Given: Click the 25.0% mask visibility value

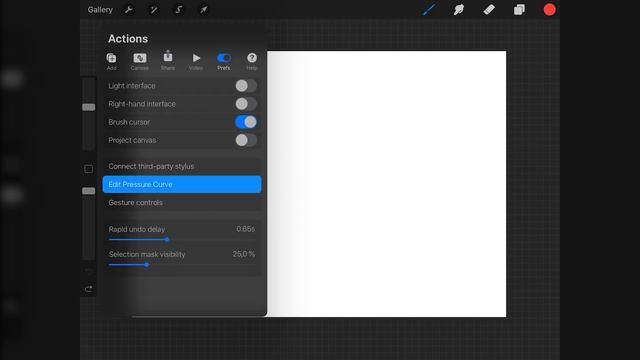Looking at the screenshot, I should (x=244, y=254).
